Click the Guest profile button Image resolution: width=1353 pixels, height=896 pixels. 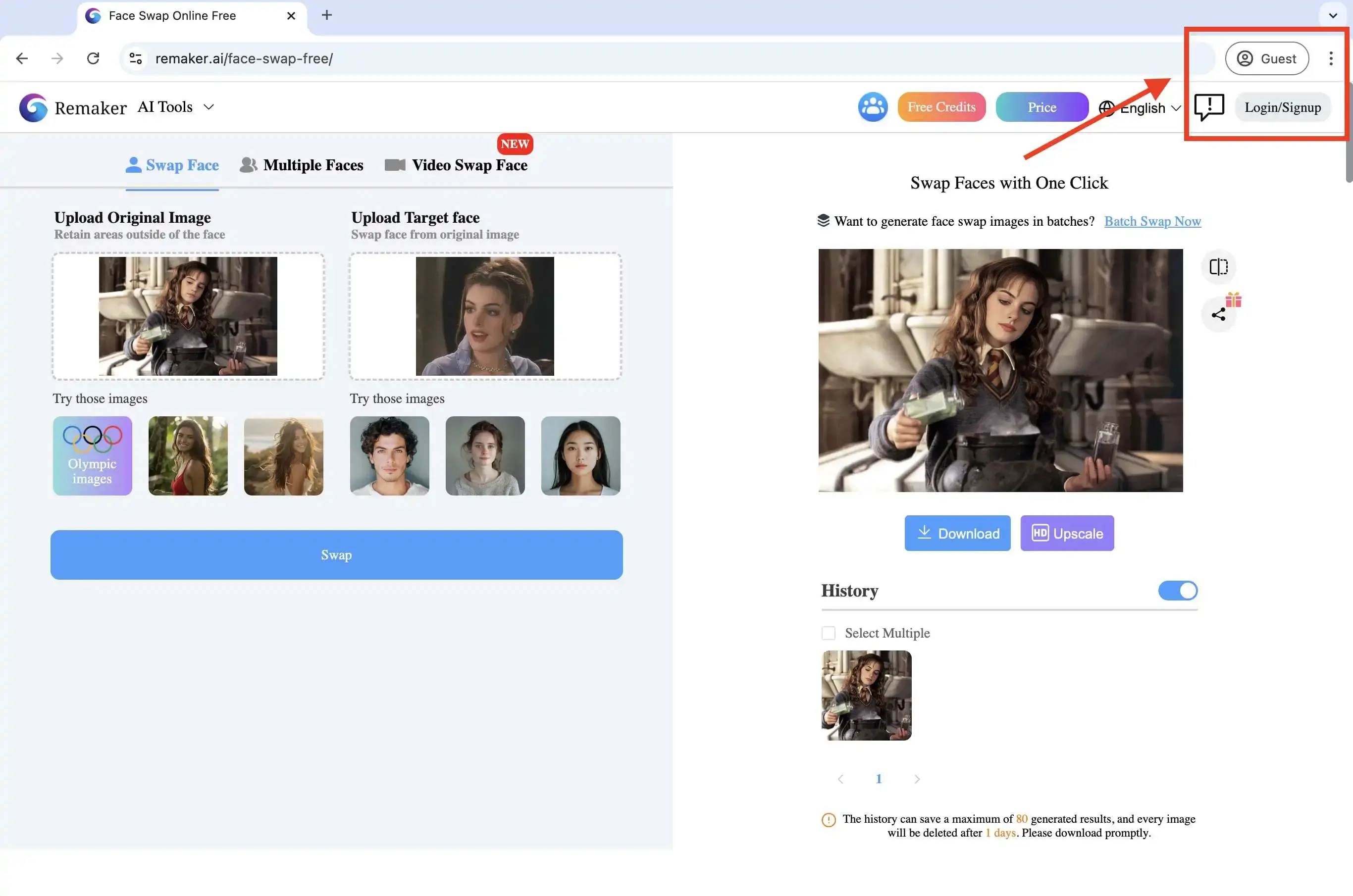coord(1266,58)
